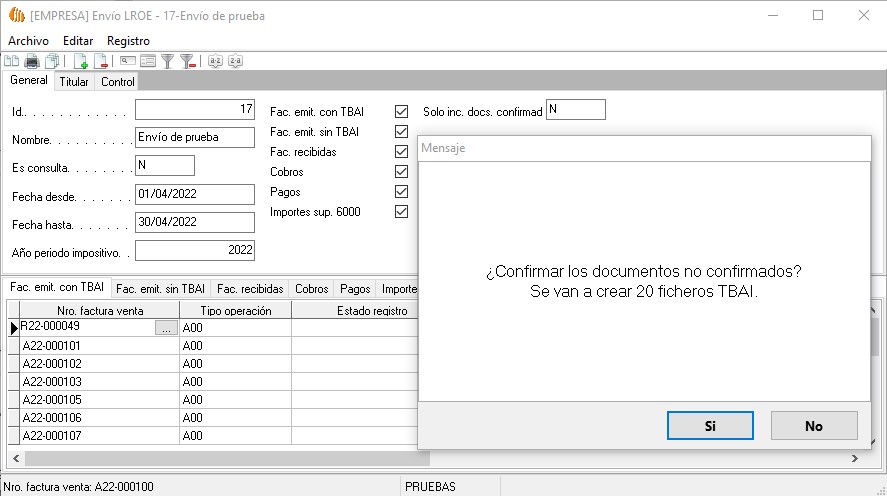The image size is (887, 496).
Task: Open lookup button beside R22-000049
Action: [167, 327]
